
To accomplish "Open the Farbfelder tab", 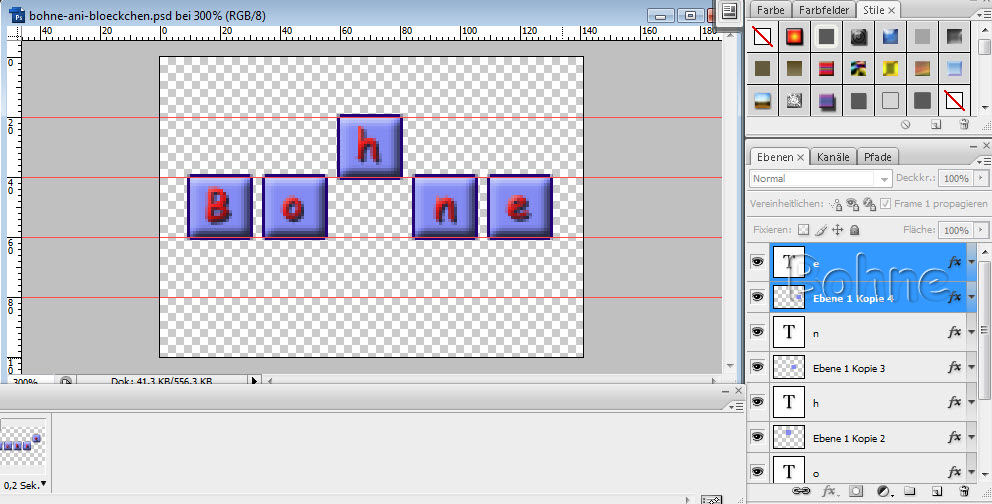I will click(824, 10).
